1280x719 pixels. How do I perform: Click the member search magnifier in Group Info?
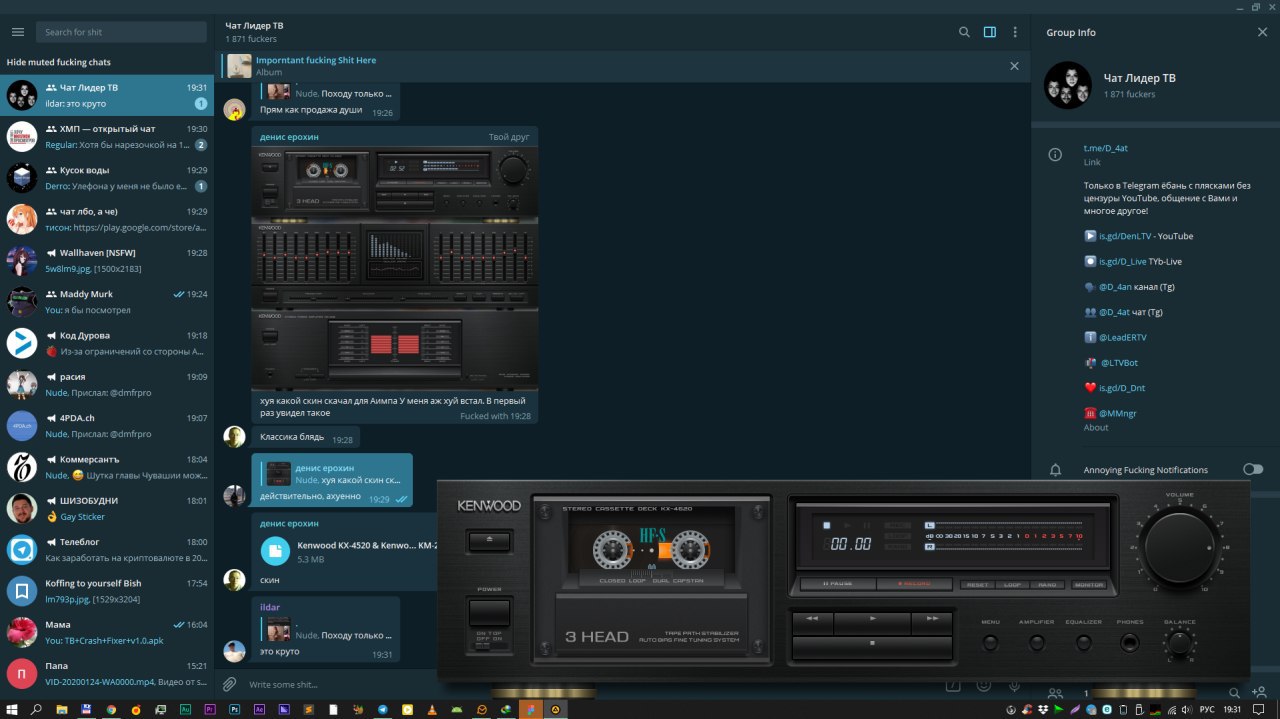[1234, 692]
